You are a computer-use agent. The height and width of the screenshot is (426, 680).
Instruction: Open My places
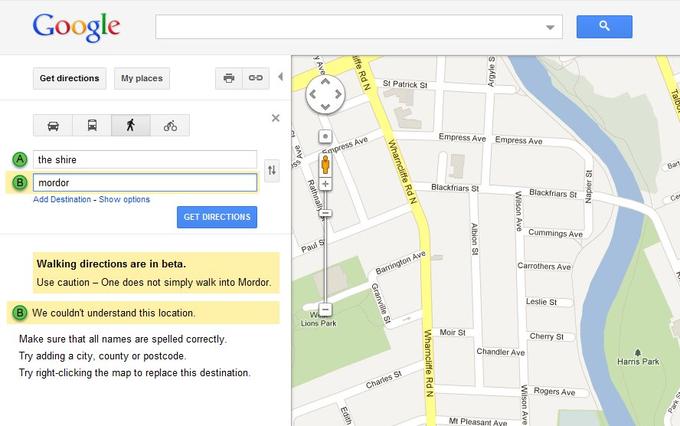[x=142, y=79]
